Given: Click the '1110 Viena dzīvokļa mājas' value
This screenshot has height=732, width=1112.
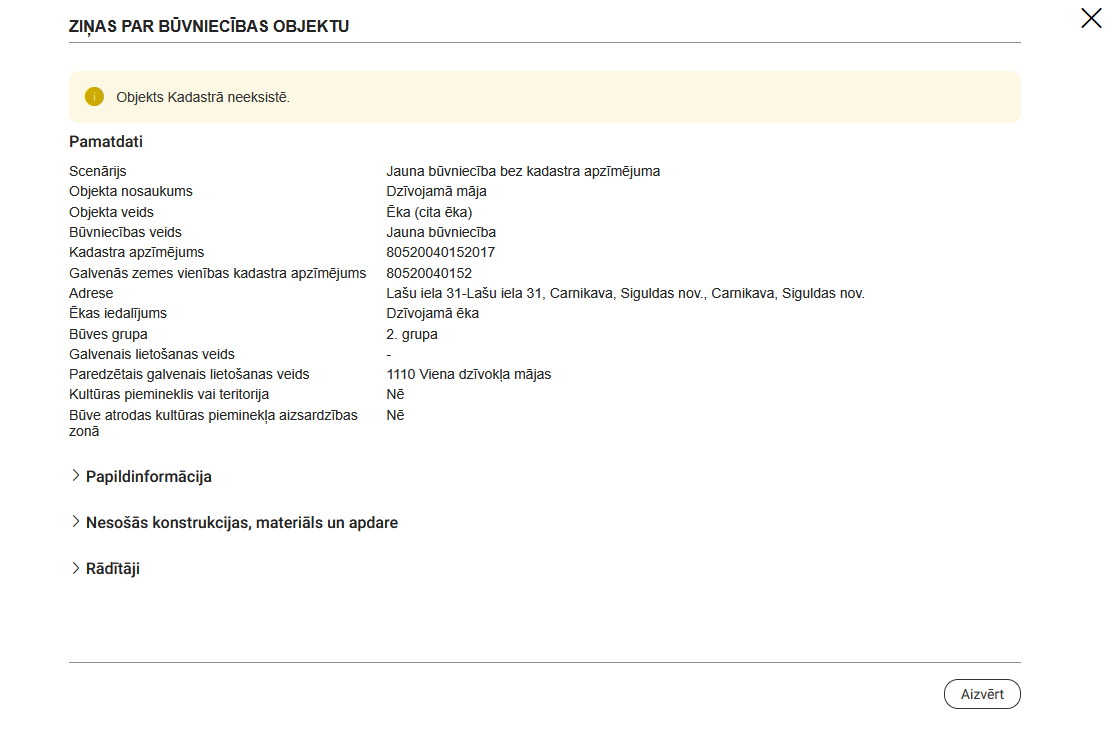Looking at the screenshot, I should pyautogui.click(x=468, y=374).
